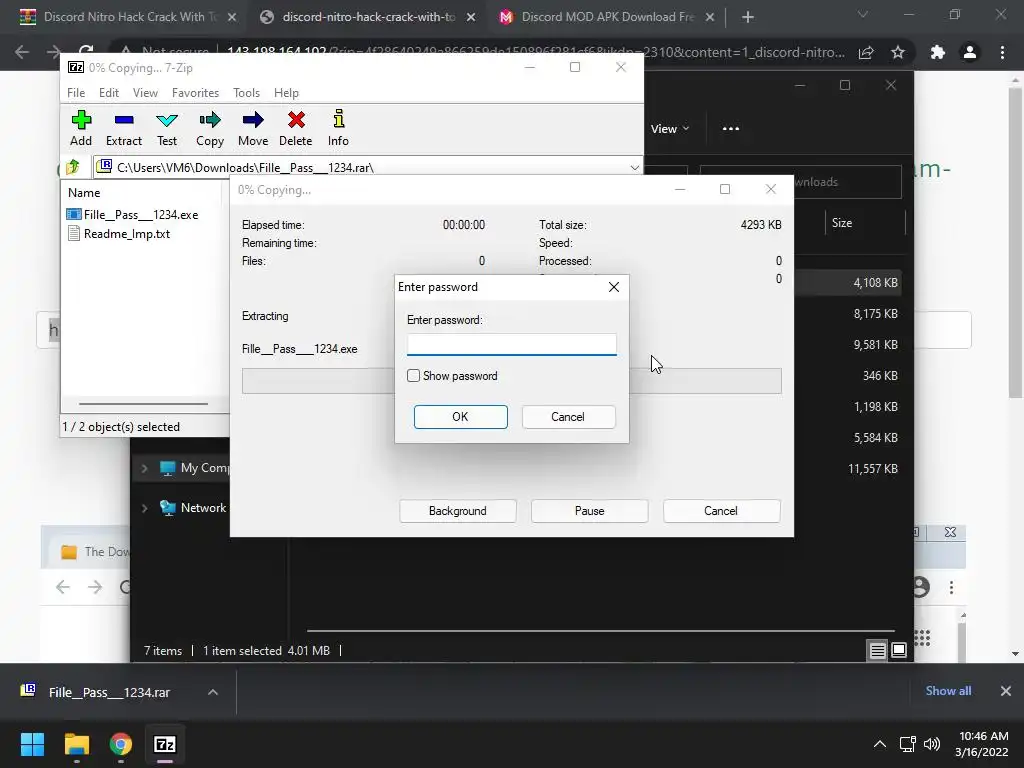1024x768 pixels.
Task: Expand the Explorer View dropdown
Action: coord(670,129)
